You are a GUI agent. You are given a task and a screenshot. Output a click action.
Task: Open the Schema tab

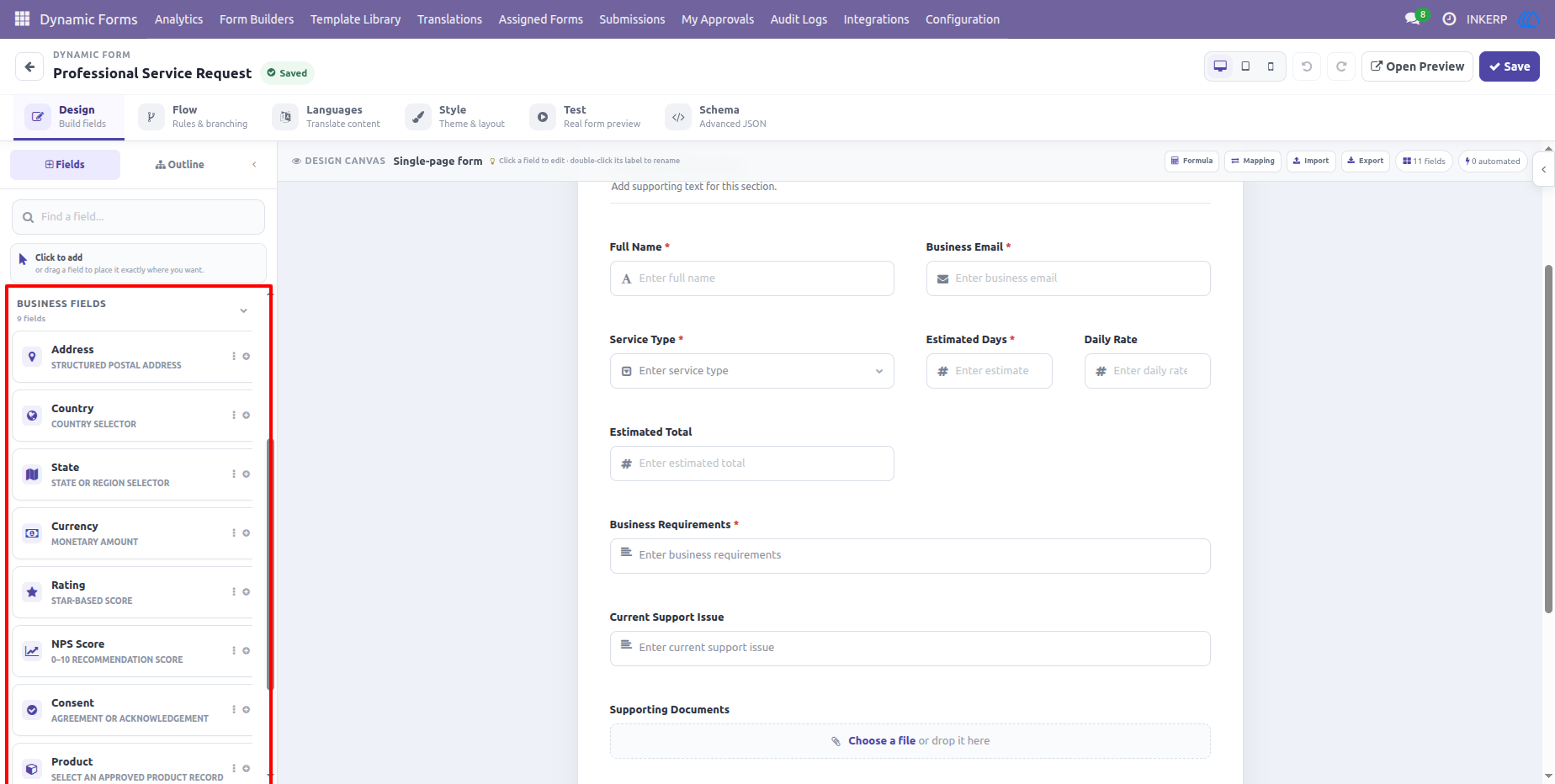tap(717, 117)
